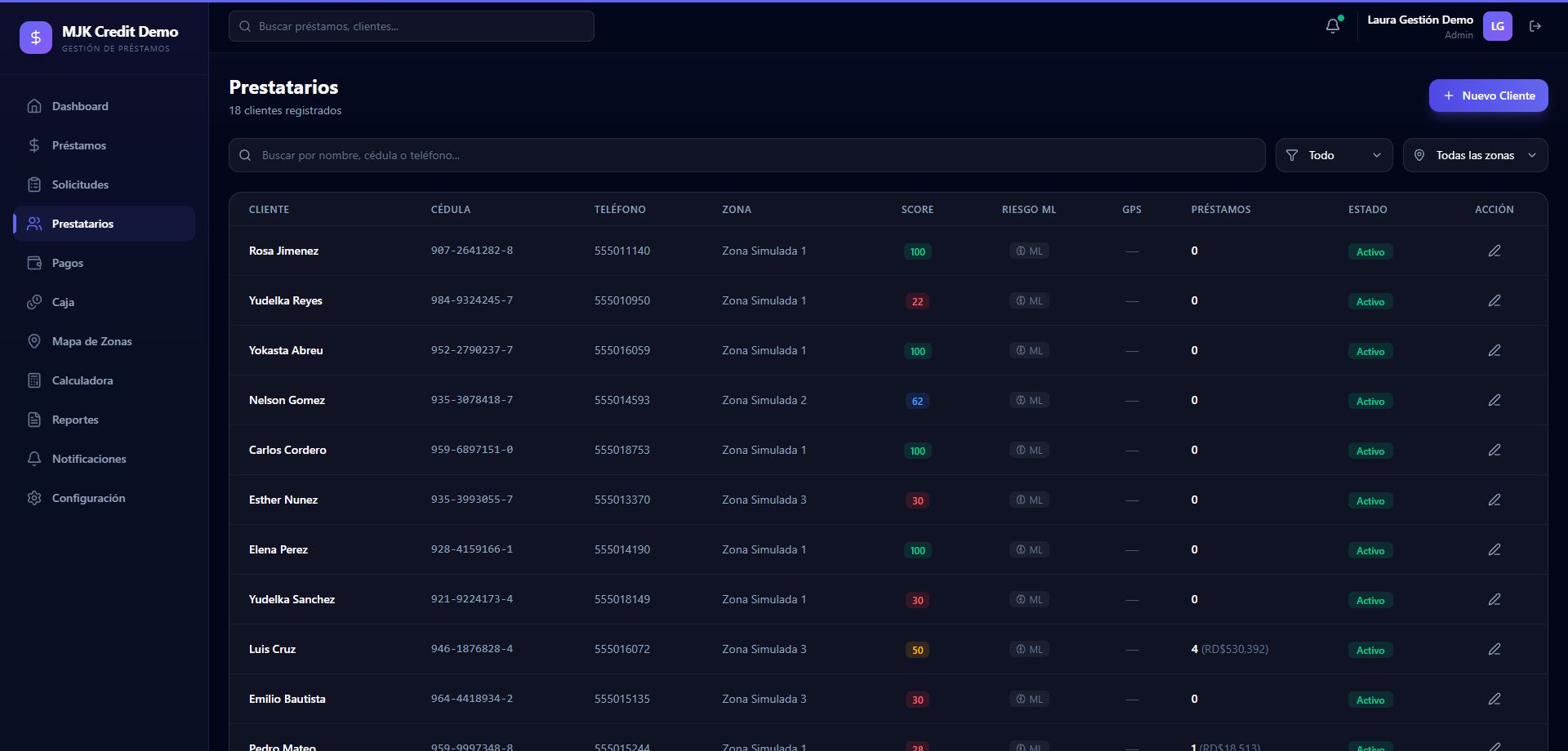Viewport: 1568px width, 751px height.
Task: Click the CLIENTE column header
Action: pos(269,210)
